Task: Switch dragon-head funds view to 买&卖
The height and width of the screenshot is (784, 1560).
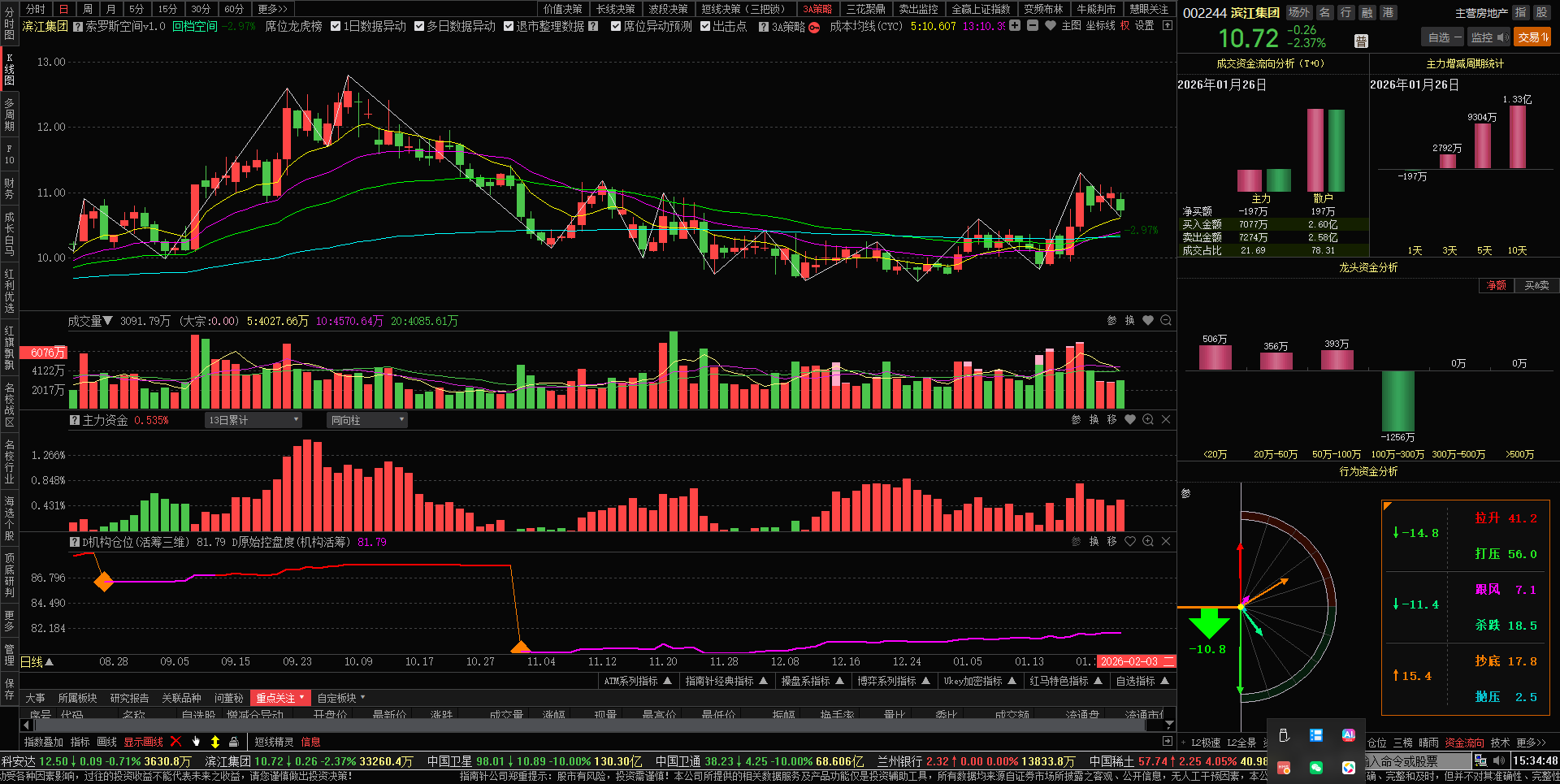Action: (x=1536, y=286)
